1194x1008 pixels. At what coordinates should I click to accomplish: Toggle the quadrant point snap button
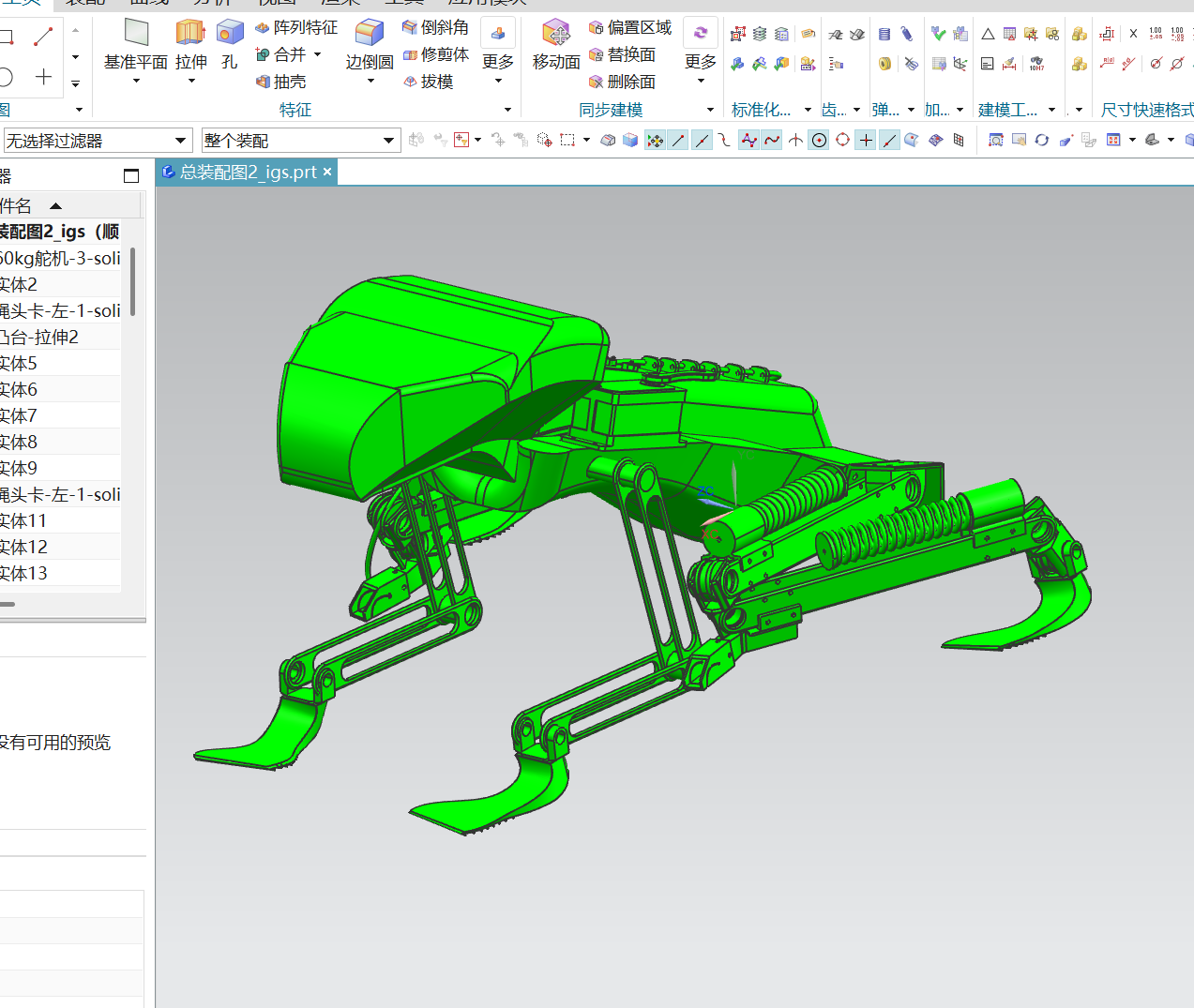click(x=842, y=141)
